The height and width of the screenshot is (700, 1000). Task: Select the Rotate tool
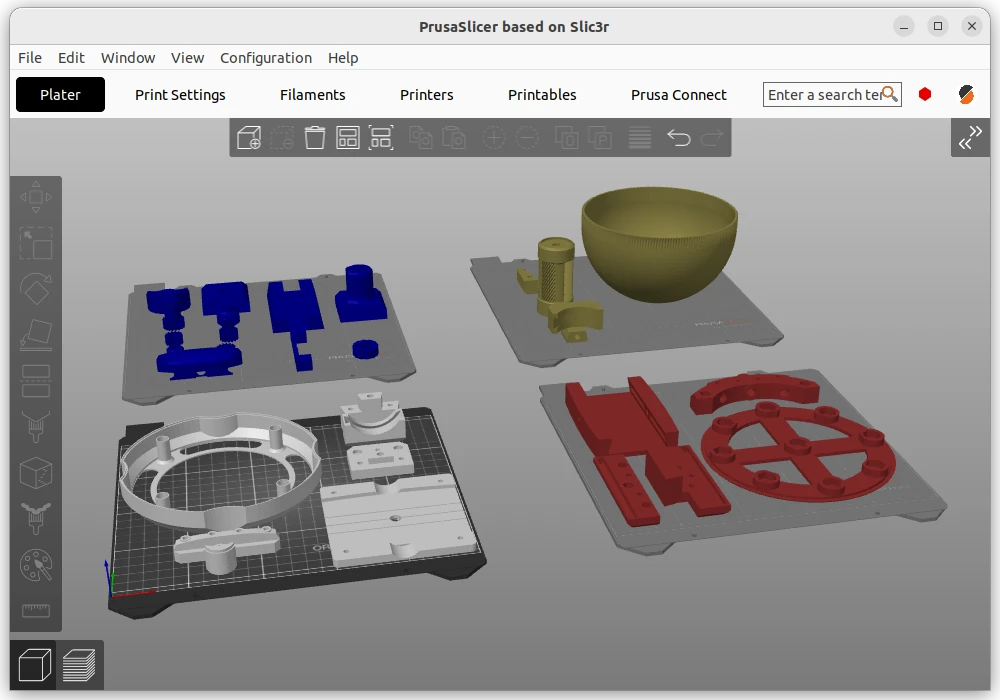(36, 289)
